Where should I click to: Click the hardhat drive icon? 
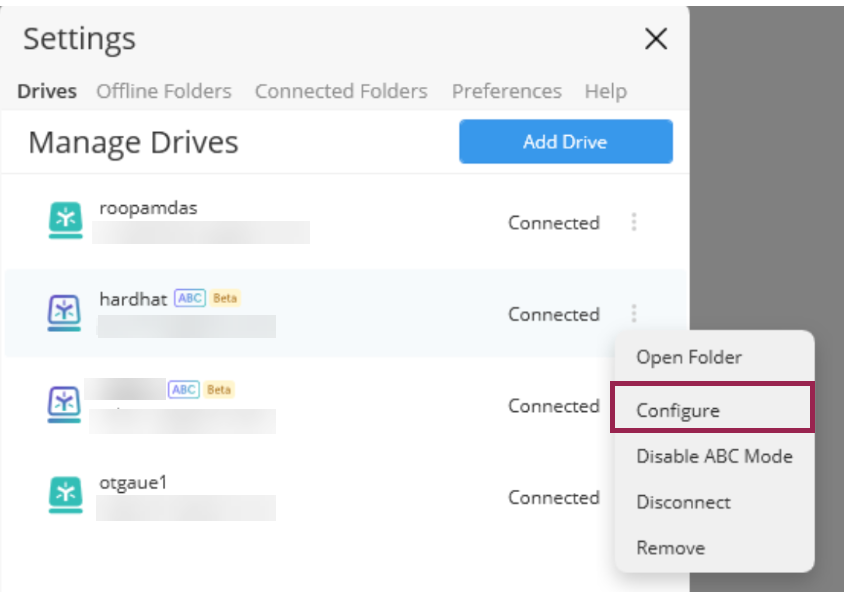coord(65,313)
